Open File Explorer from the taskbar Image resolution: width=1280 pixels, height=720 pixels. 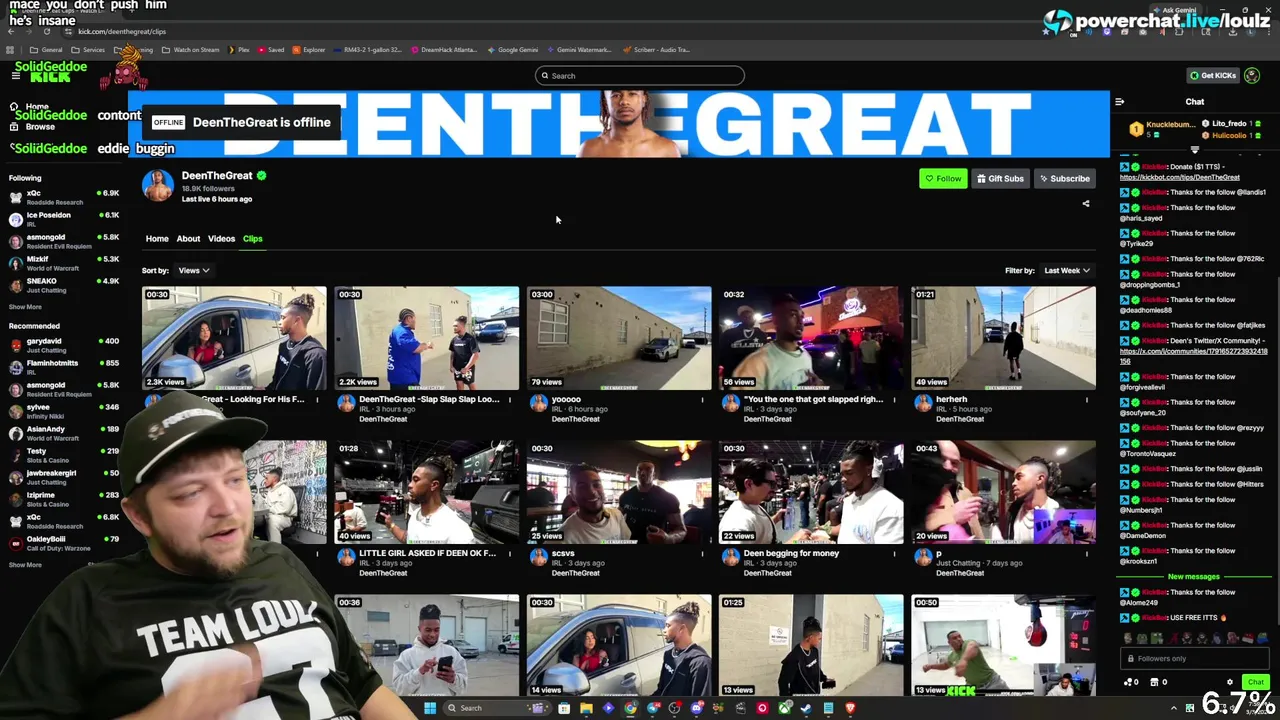586,708
